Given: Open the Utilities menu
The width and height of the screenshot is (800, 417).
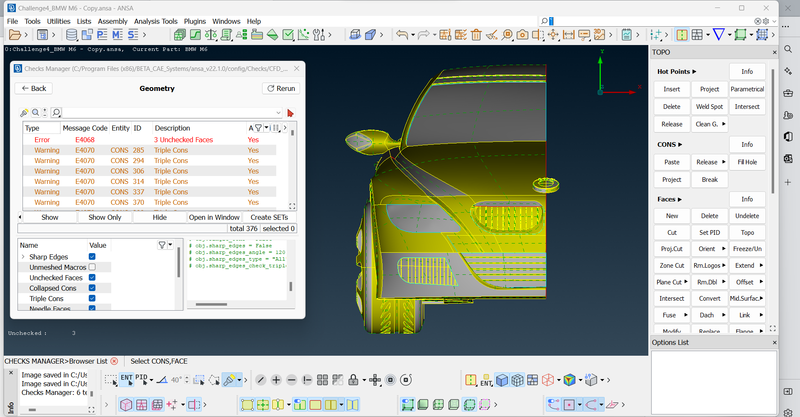Looking at the screenshot, I should 59,21.
